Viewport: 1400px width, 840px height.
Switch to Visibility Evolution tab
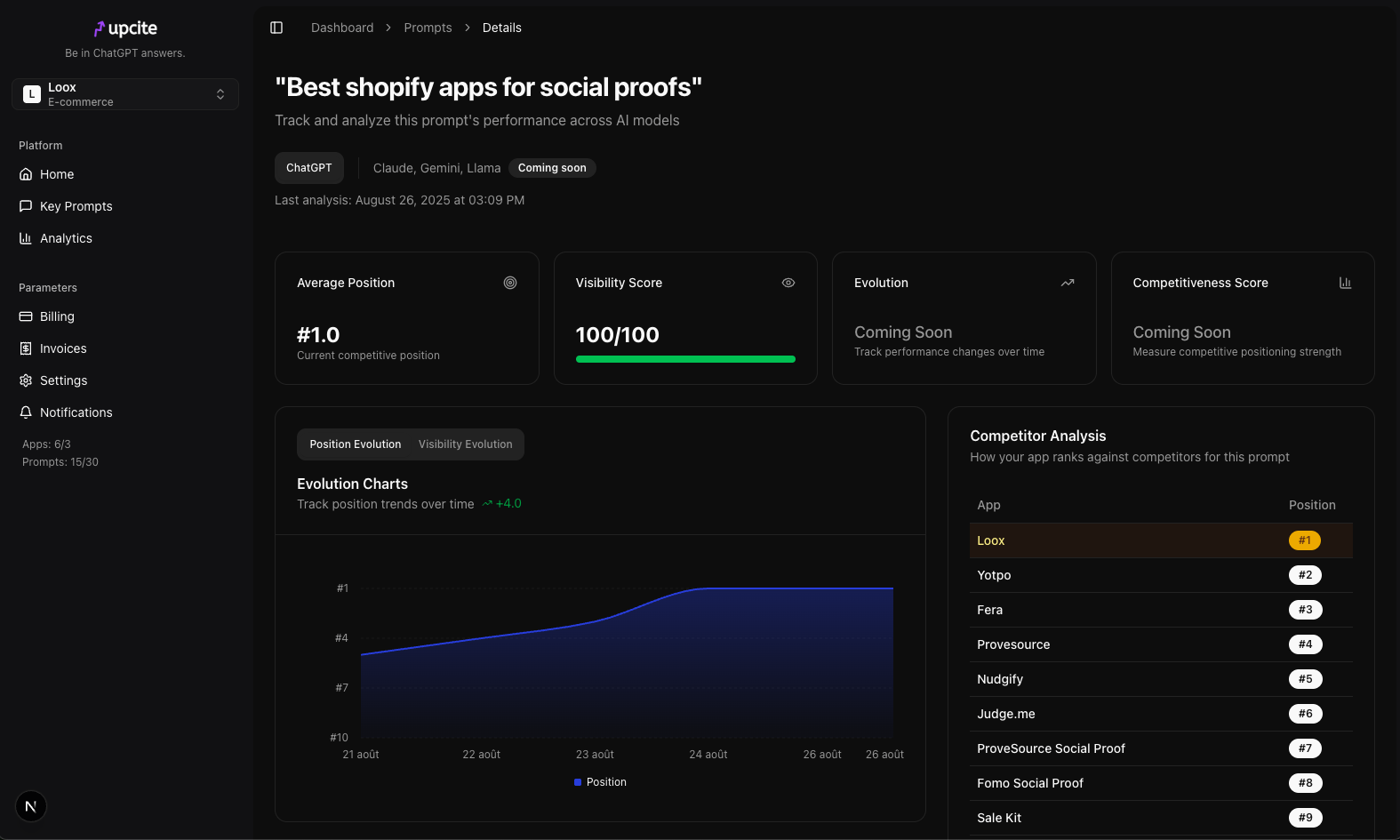click(x=466, y=444)
